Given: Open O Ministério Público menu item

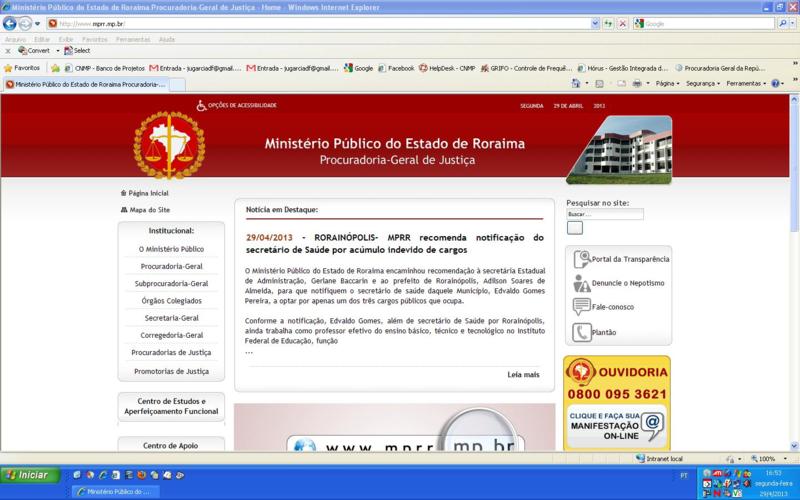Looking at the screenshot, I should click(x=171, y=249).
